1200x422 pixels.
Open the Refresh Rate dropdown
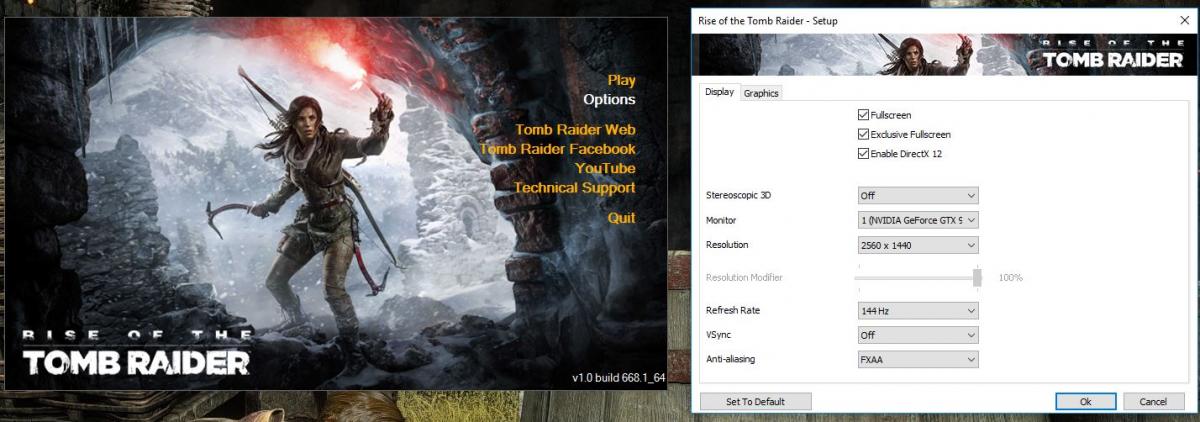click(x=918, y=311)
